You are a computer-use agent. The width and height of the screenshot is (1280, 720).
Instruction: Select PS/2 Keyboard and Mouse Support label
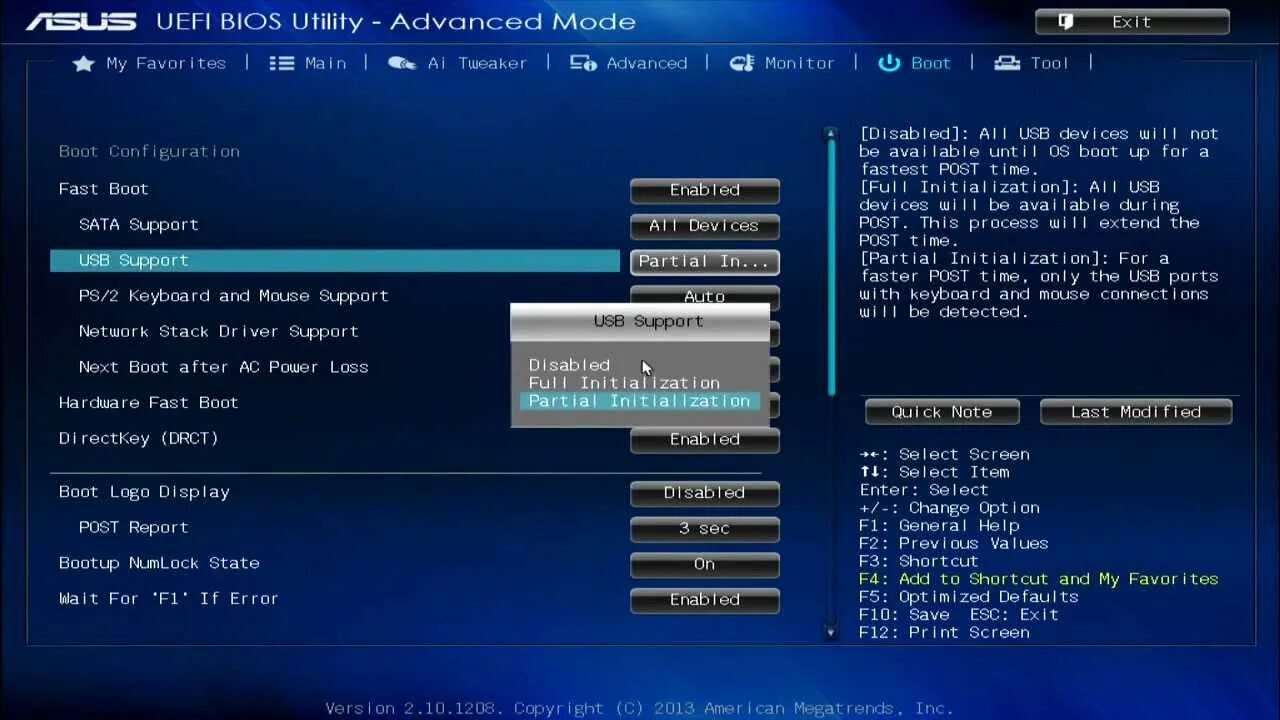(x=233, y=296)
